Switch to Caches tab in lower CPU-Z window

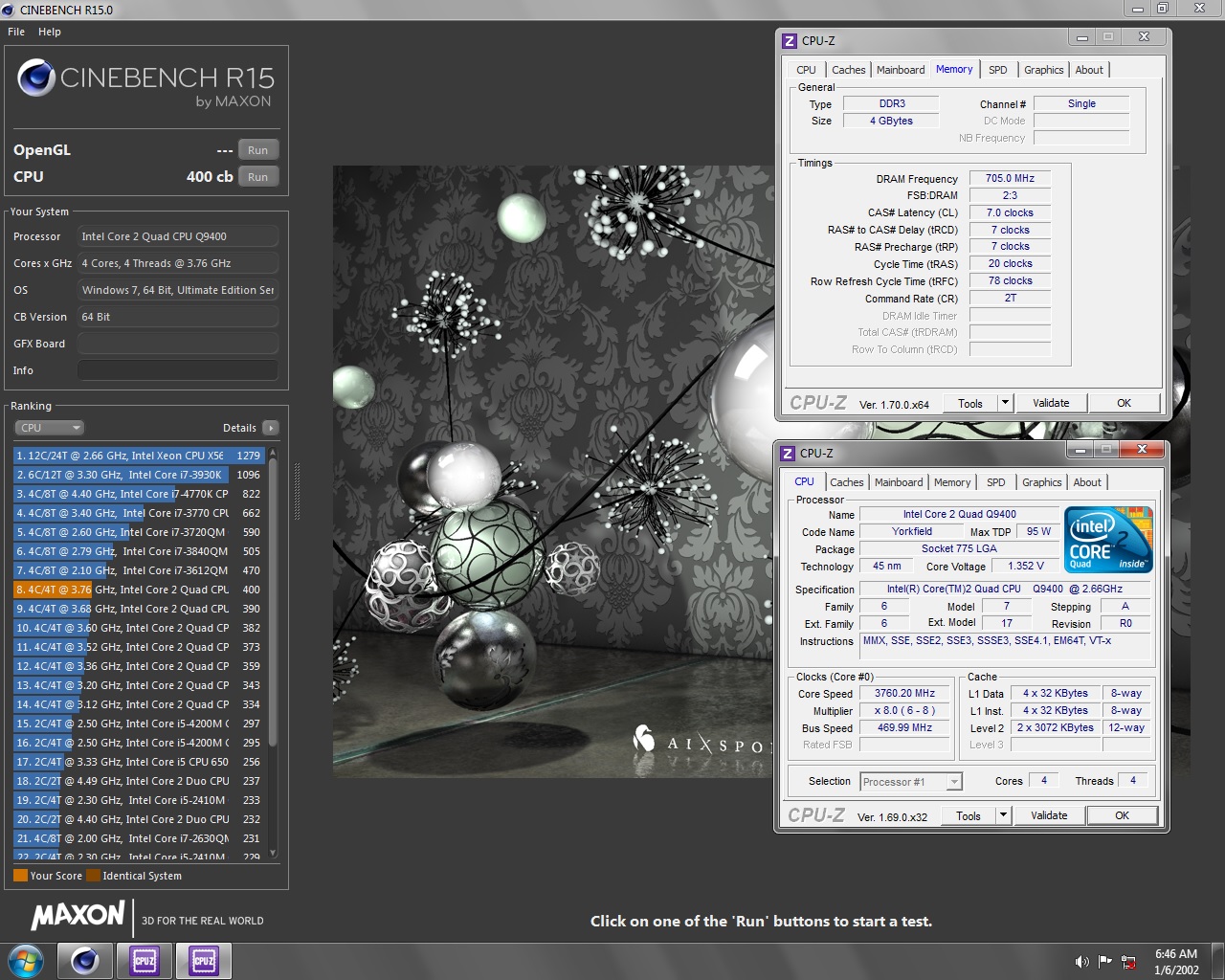[x=846, y=482]
